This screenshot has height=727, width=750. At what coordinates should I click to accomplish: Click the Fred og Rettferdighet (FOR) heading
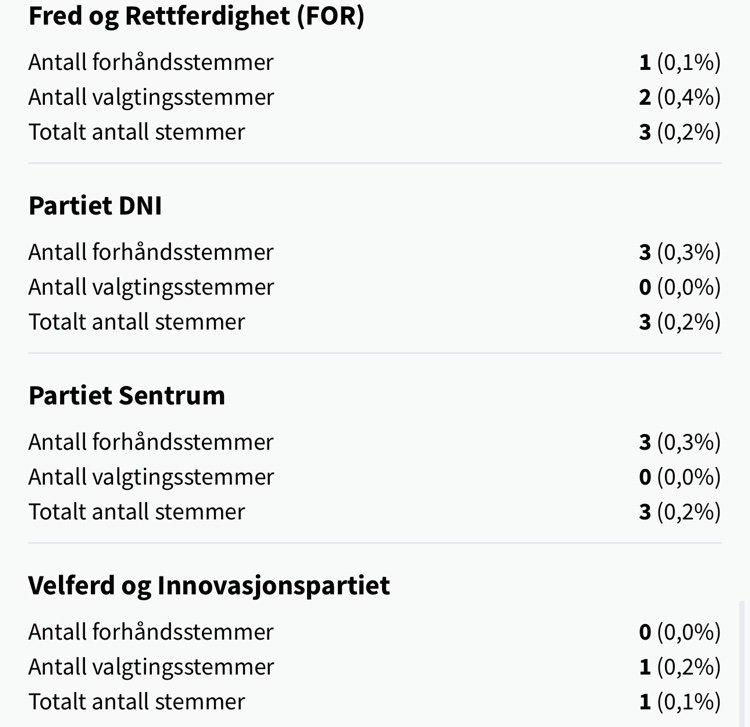pyautogui.click(x=196, y=16)
